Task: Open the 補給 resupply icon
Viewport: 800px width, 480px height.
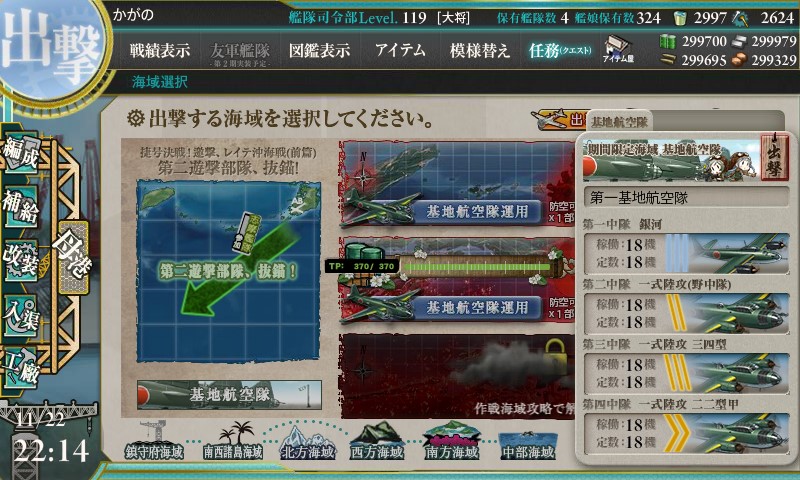Action: 21,206
